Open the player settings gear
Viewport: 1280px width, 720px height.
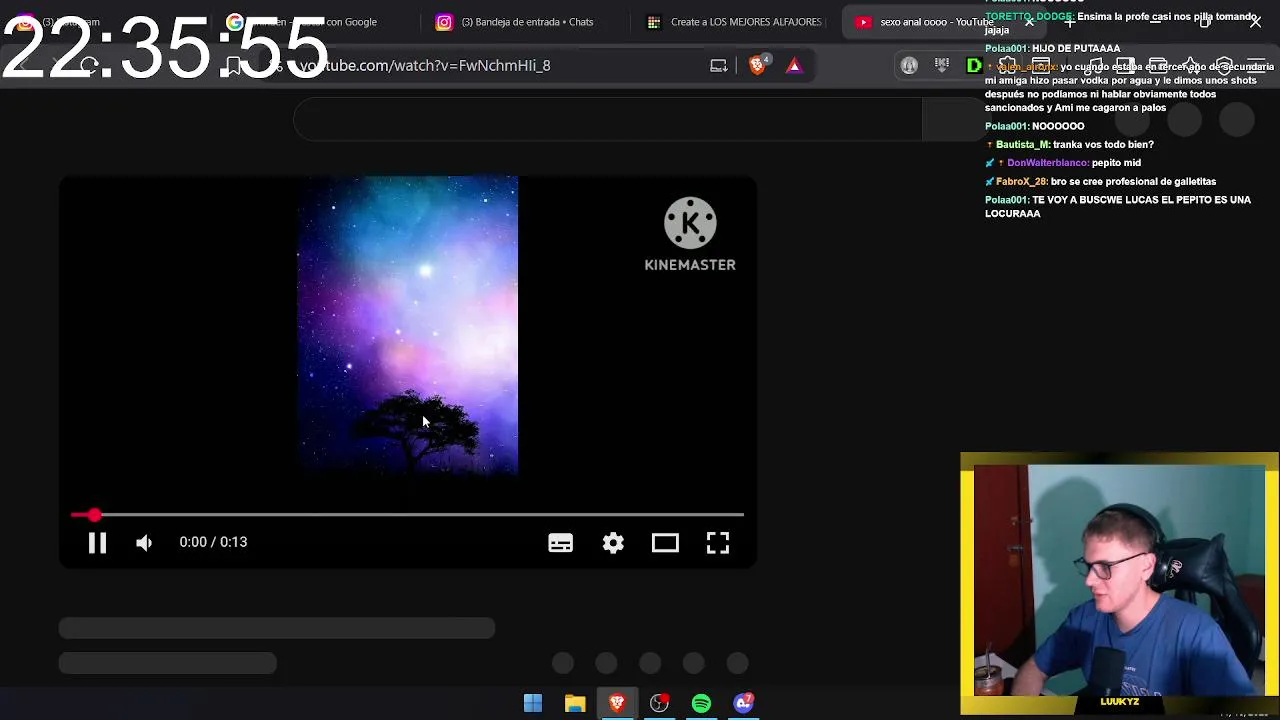(613, 542)
